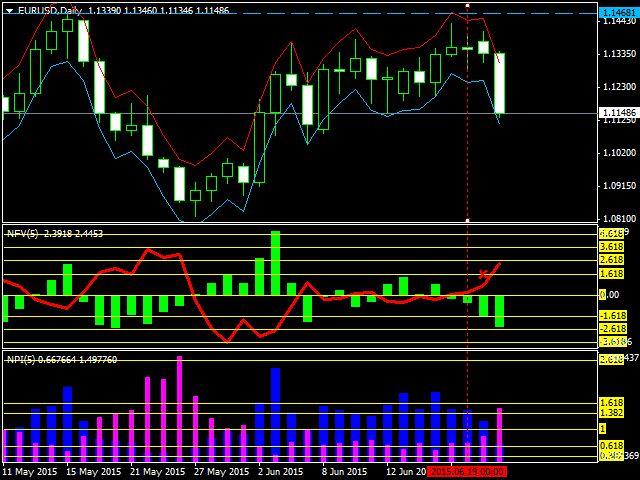This screenshot has height=480, width=640.
Task: Click the red X marker on NFV line
Action: click(x=483, y=274)
